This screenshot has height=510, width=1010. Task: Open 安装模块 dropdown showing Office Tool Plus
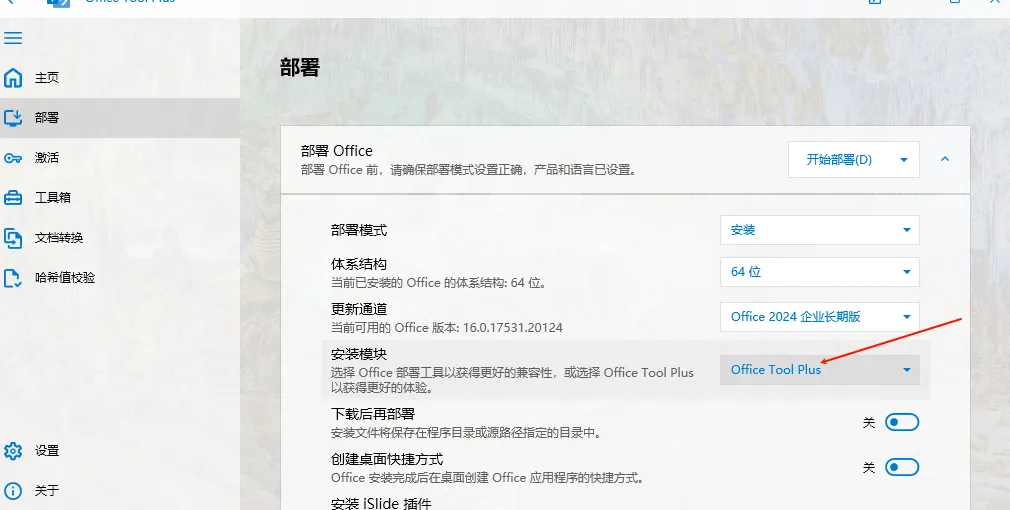click(x=819, y=370)
